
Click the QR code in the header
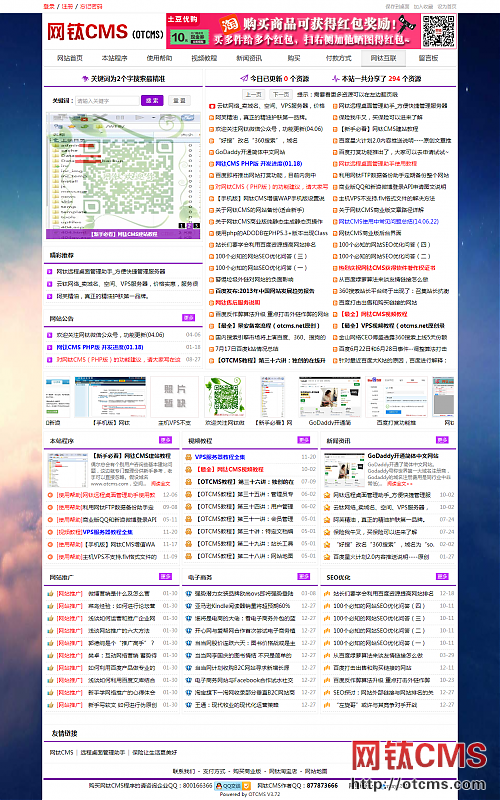click(438, 31)
